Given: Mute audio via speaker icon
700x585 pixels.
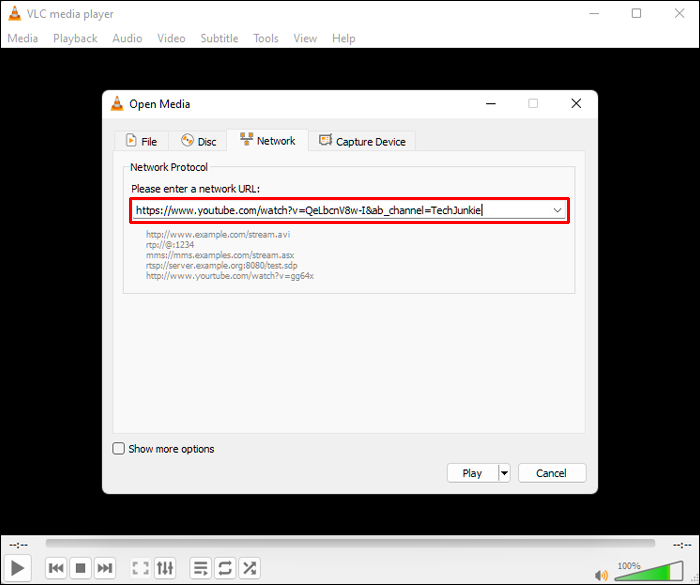Looking at the screenshot, I should (x=601, y=575).
